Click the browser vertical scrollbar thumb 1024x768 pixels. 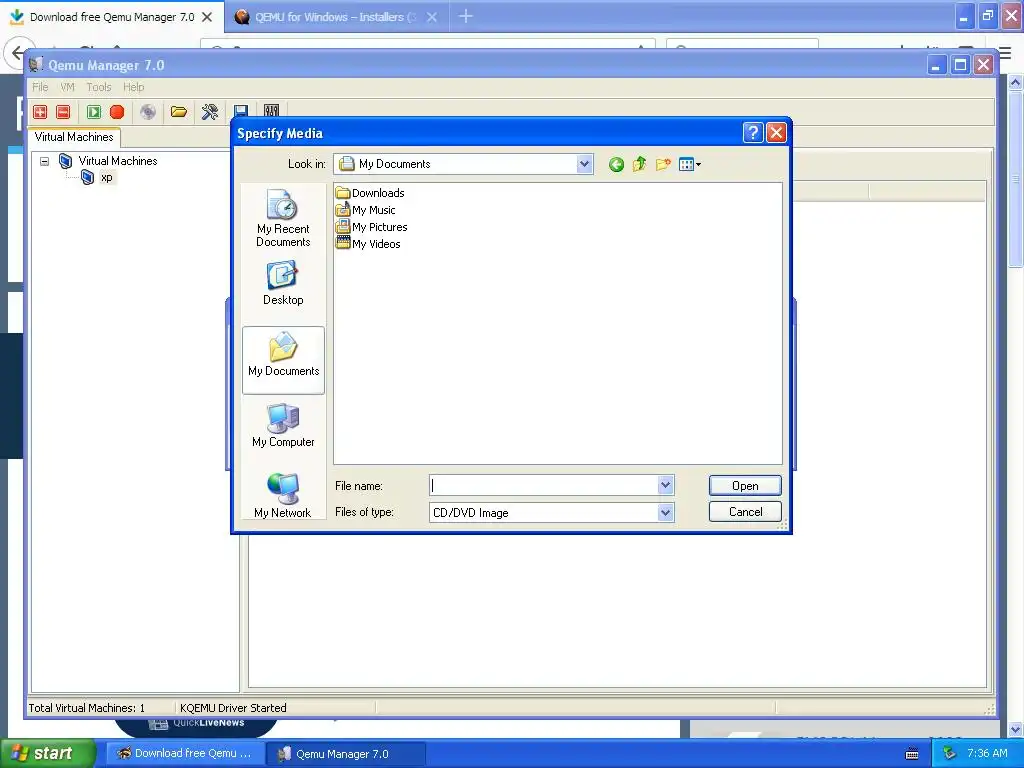point(1015,180)
